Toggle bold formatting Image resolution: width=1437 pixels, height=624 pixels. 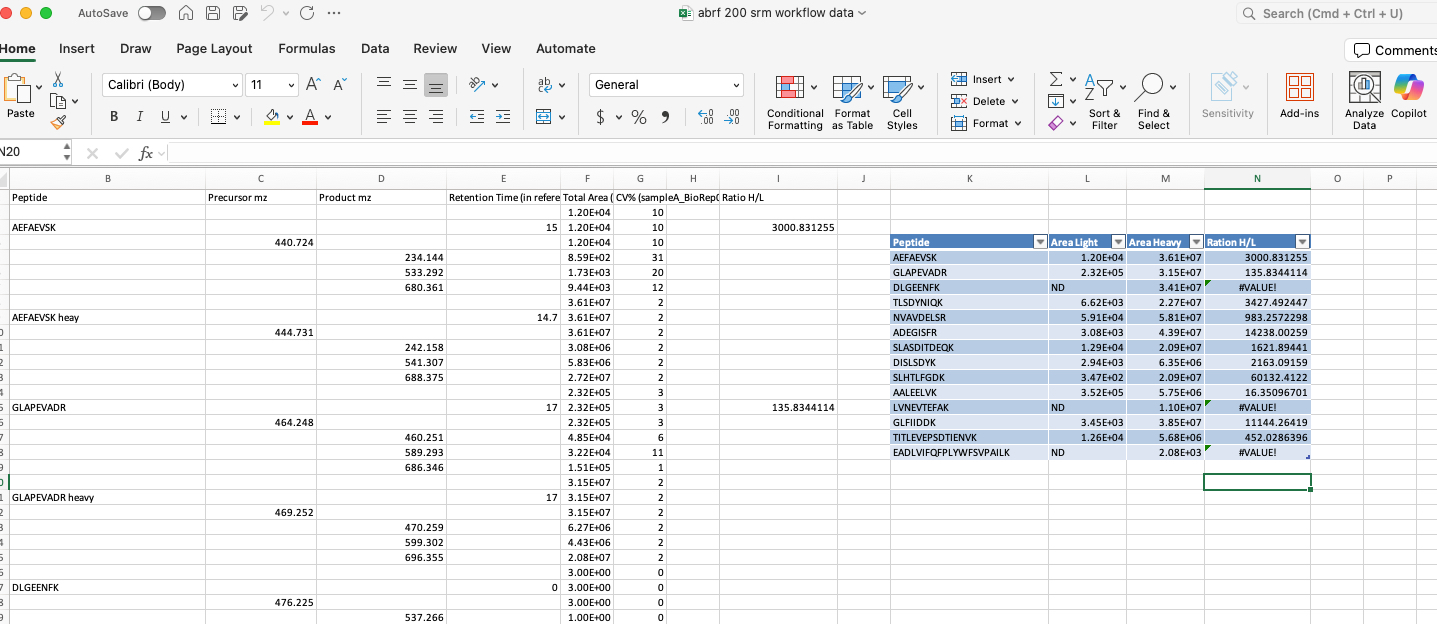coord(114,117)
